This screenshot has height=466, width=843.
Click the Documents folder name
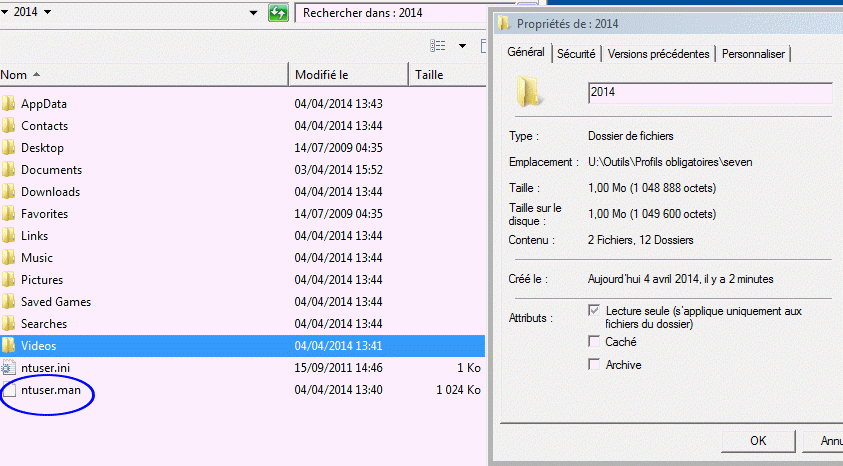(x=52, y=170)
